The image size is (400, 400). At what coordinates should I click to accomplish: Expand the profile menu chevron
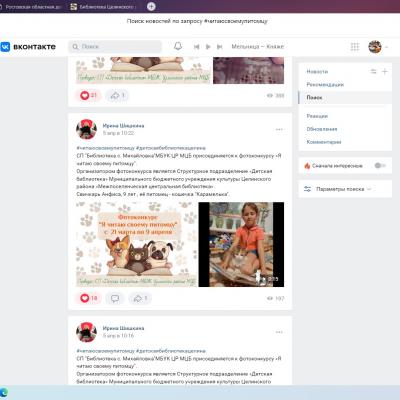tap(386, 47)
